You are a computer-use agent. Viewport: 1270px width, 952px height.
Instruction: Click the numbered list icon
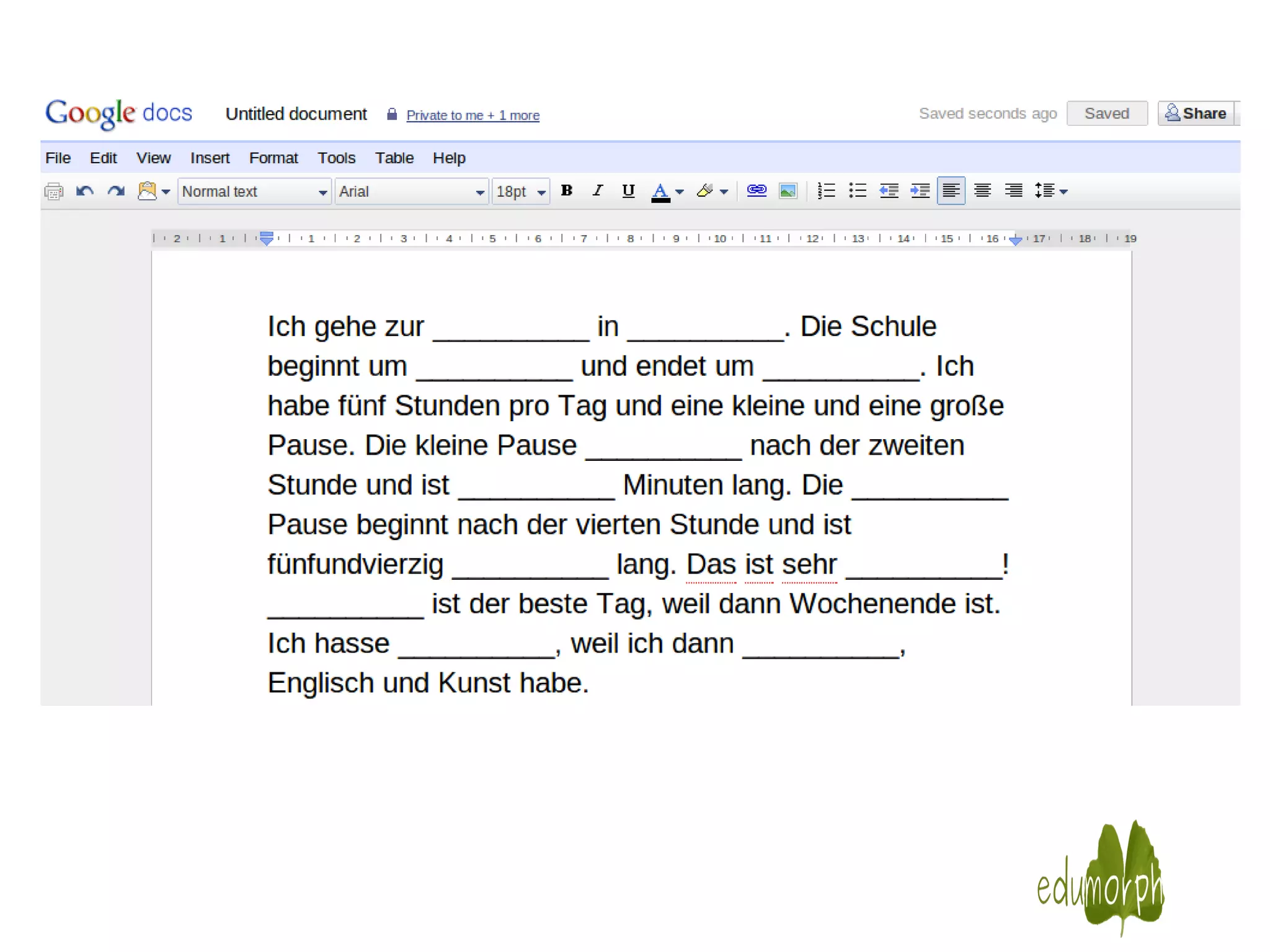[826, 190]
